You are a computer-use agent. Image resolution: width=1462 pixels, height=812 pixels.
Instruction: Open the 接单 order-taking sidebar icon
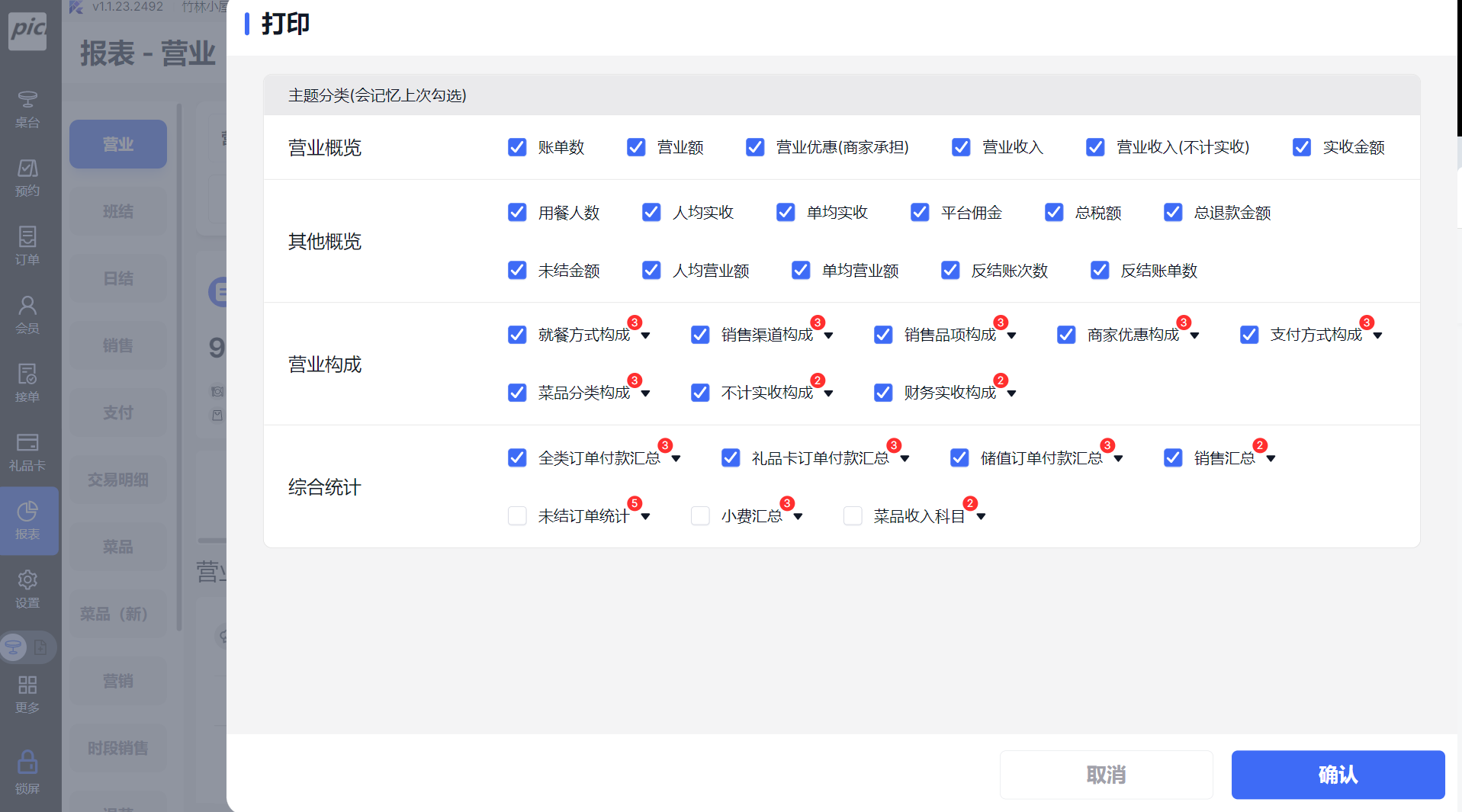point(27,384)
